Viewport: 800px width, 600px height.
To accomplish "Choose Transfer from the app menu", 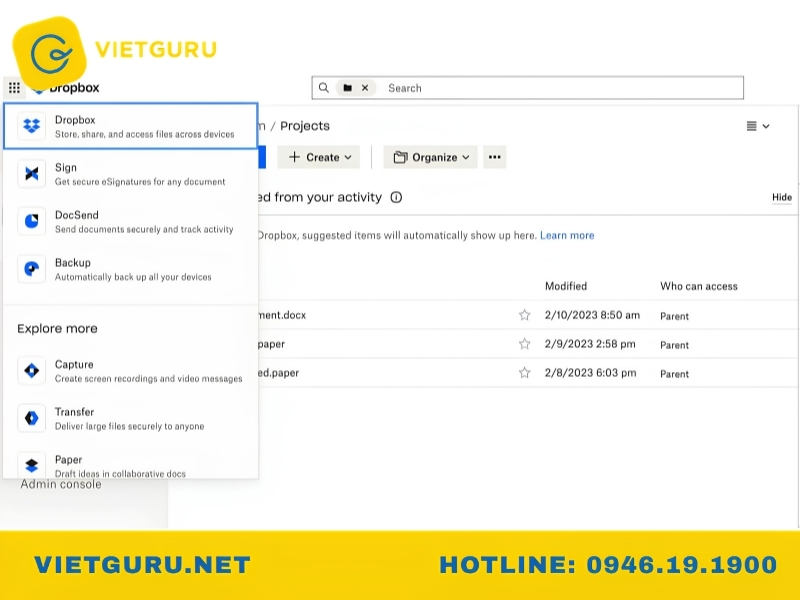I will [130, 418].
